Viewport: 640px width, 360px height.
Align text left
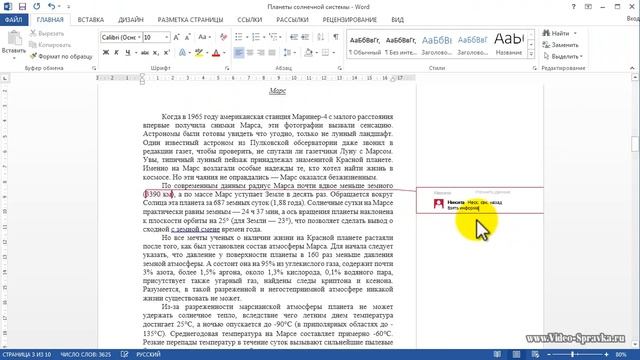(239, 53)
